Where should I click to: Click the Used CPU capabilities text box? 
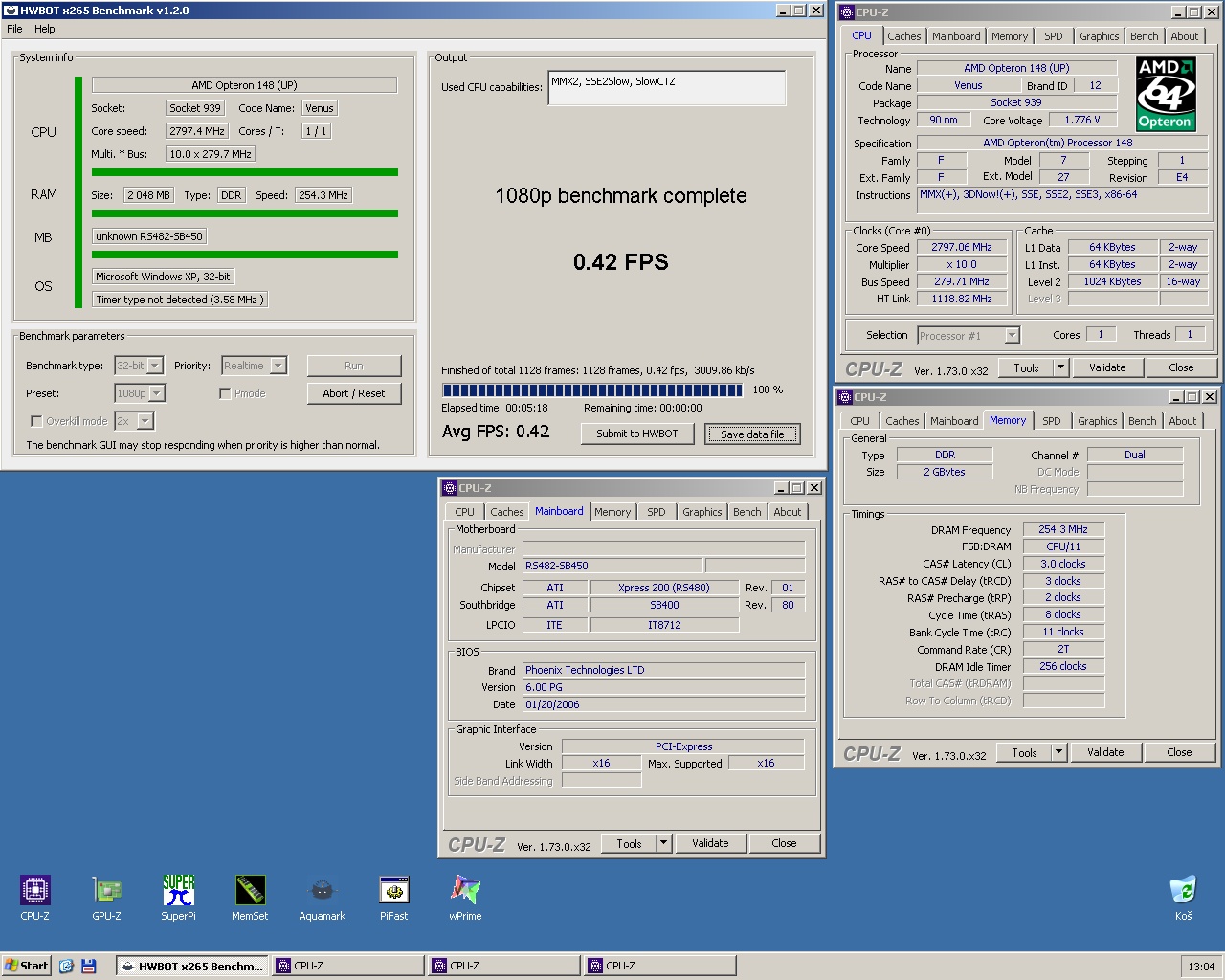tap(667, 88)
